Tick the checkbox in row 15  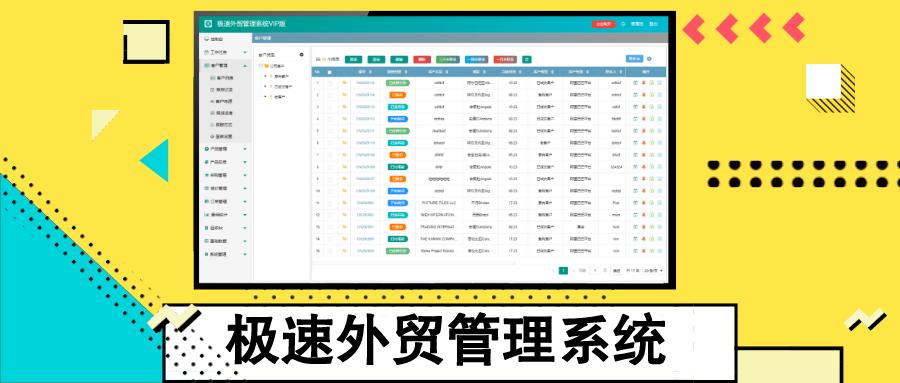click(329, 250)
